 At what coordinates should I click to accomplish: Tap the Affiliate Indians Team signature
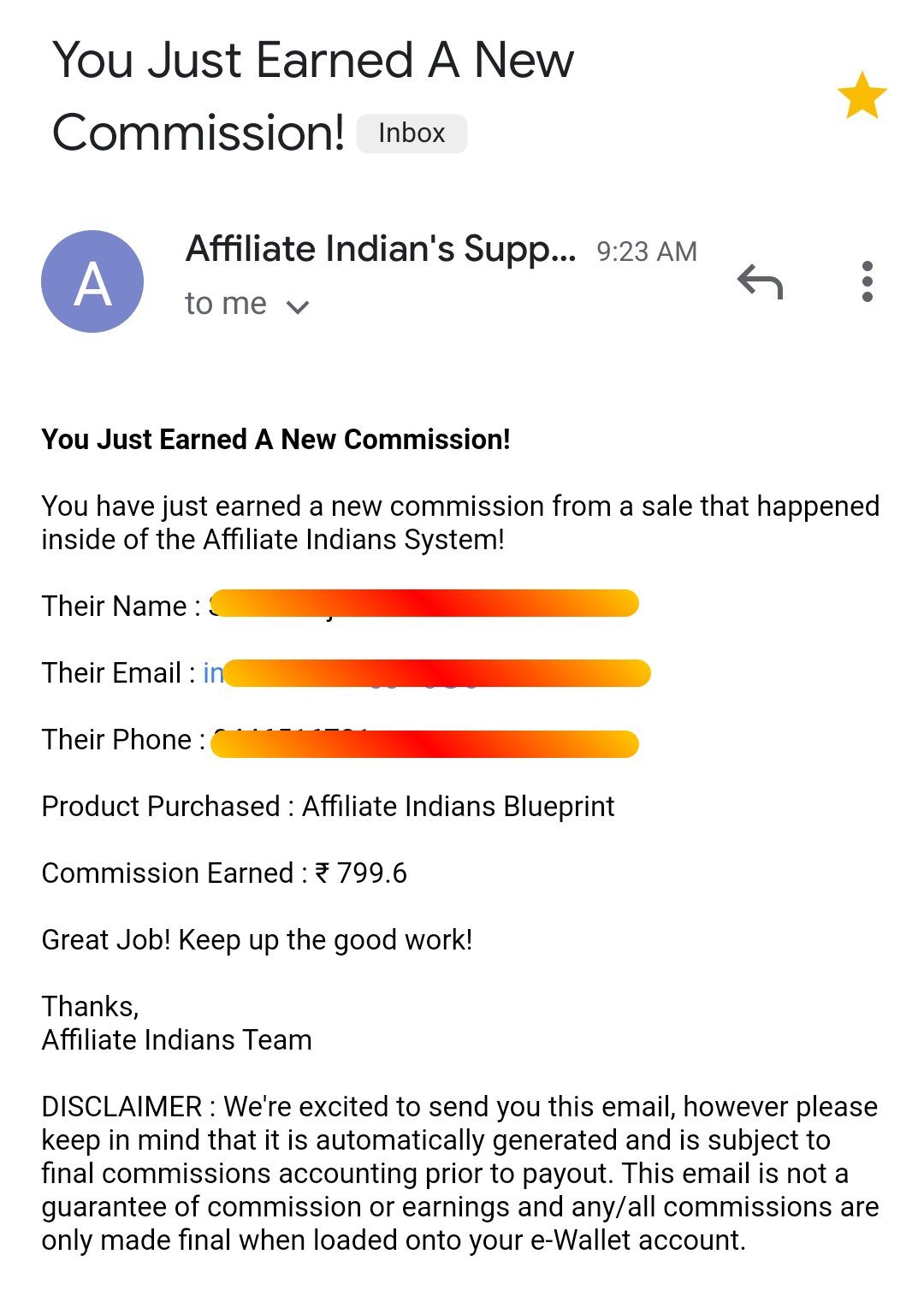point(176,1040)
